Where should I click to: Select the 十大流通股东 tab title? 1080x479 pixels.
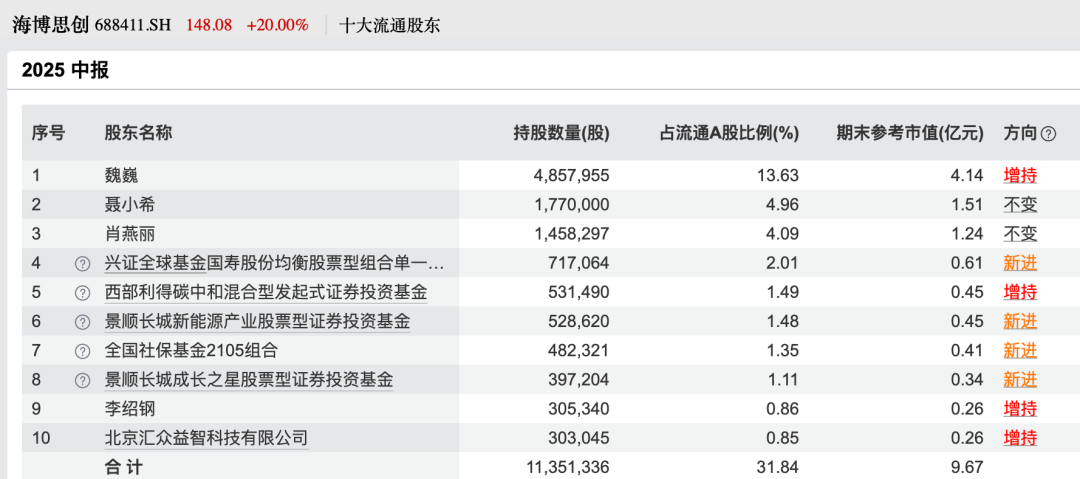point(390,25)
